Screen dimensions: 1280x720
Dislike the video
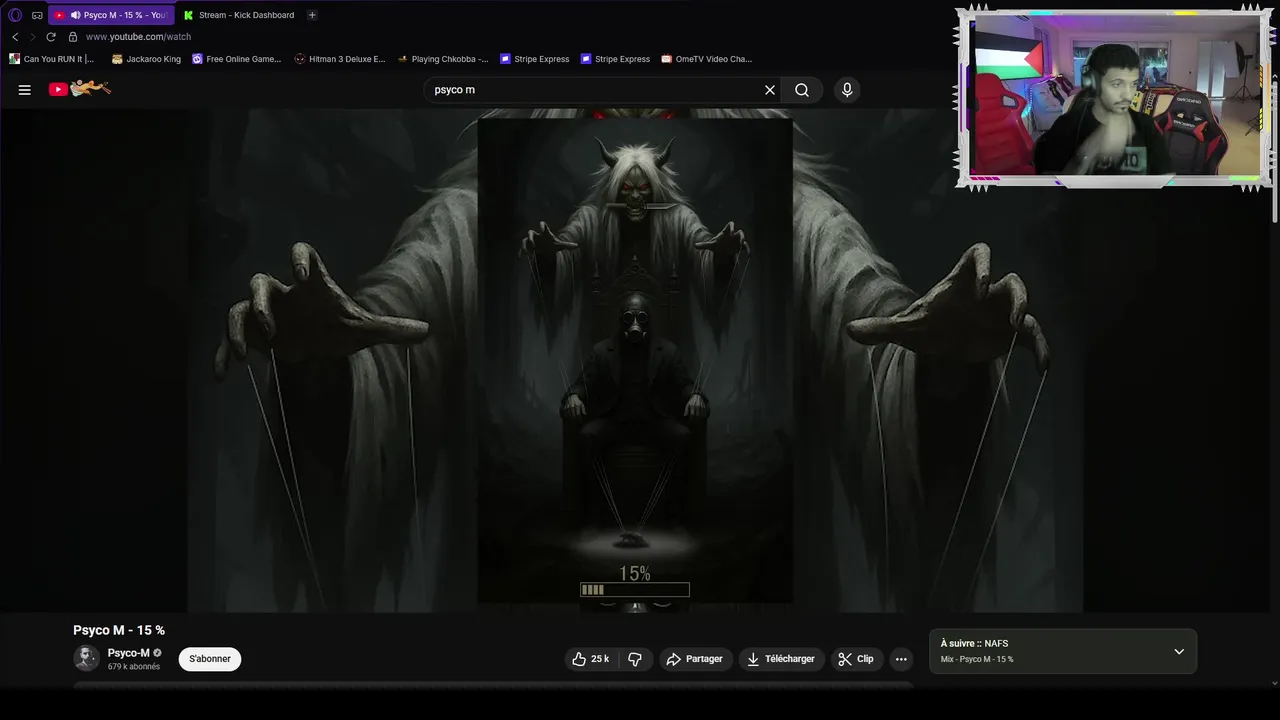click(635, 659)
